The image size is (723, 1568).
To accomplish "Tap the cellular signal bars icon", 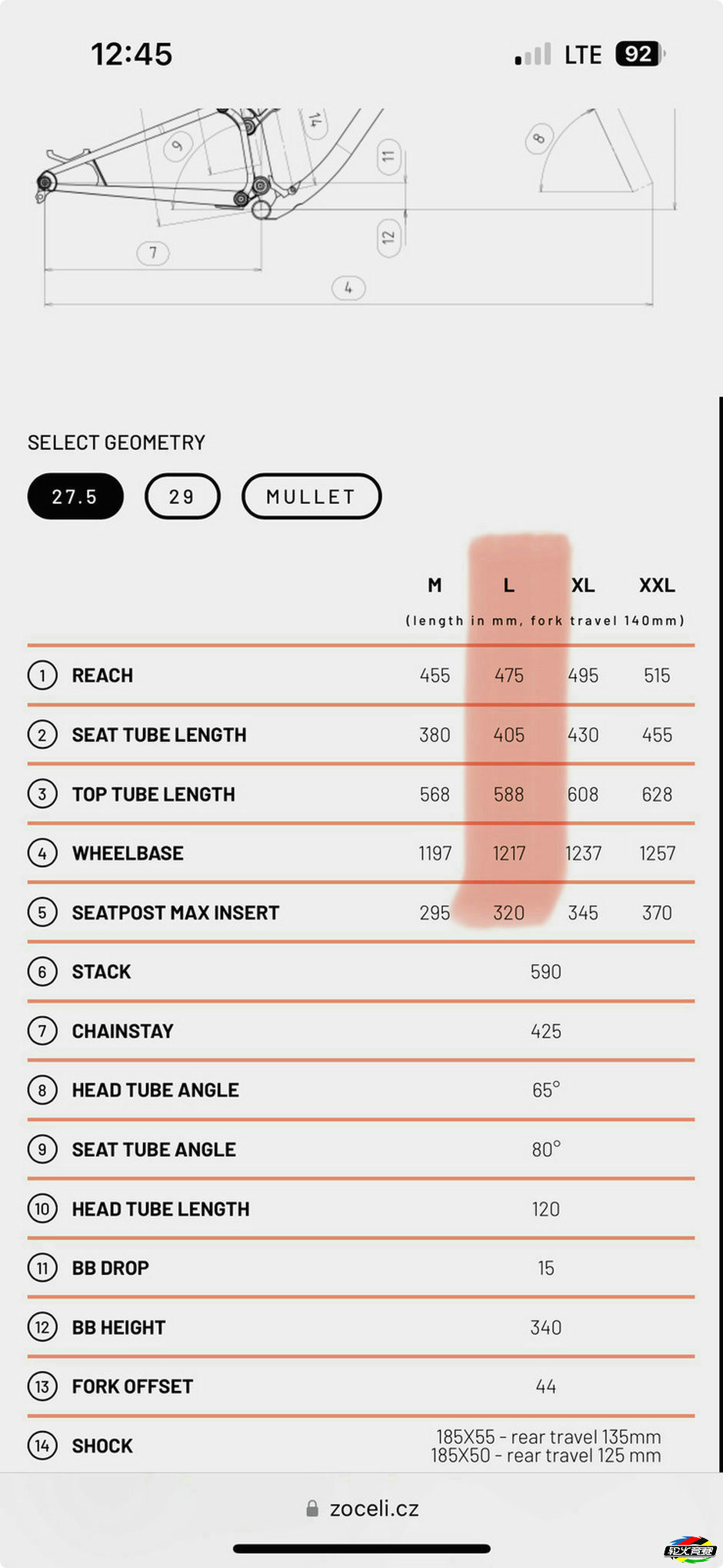I will (x=533, y=55).
